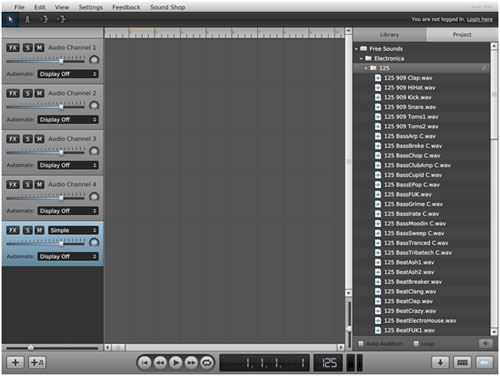Open the Simple instrument selector dropdown

tap(73, 230)
